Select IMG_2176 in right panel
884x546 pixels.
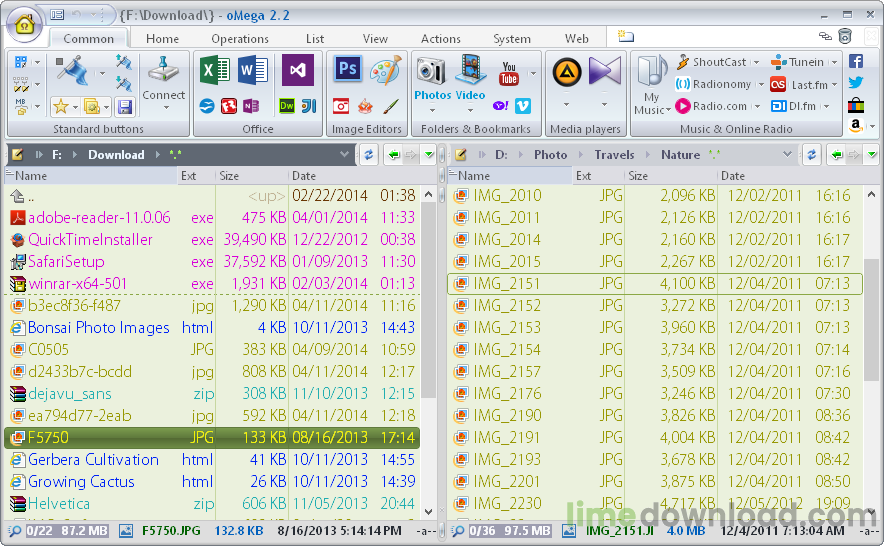tap(655, 394)
